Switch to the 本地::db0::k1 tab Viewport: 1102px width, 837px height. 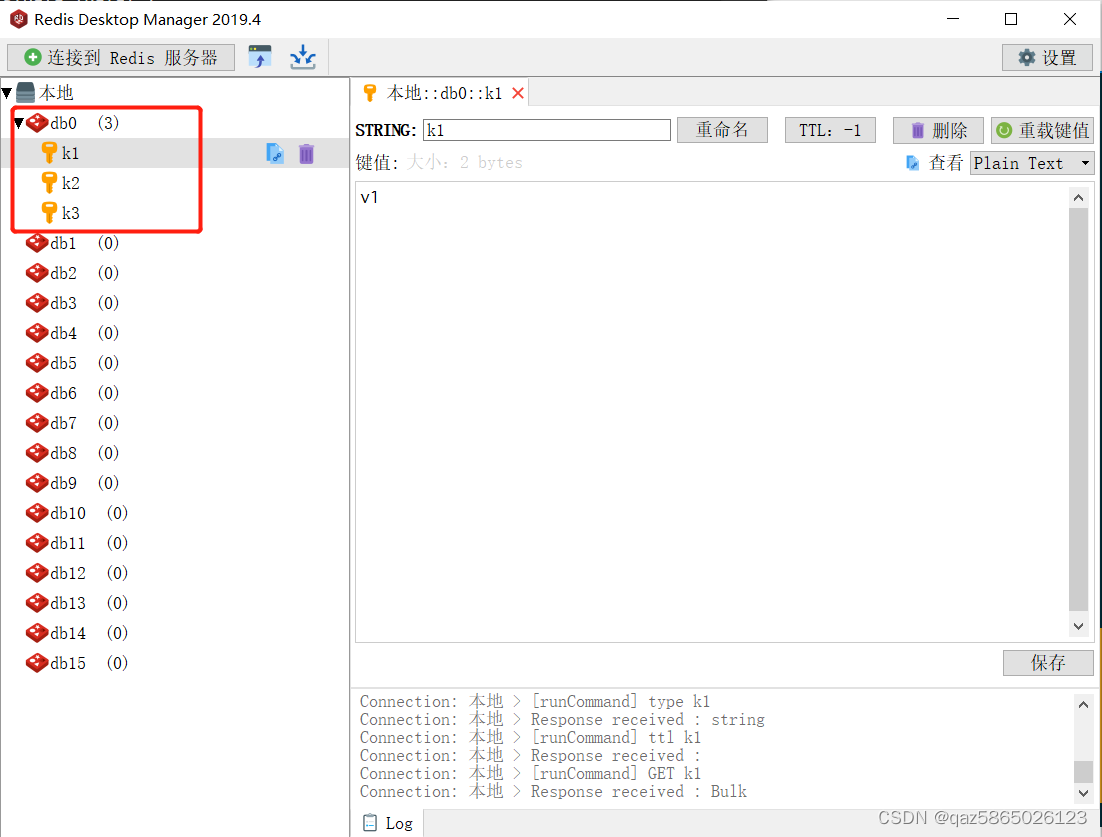pyautogui.click(x=443, y=93)
